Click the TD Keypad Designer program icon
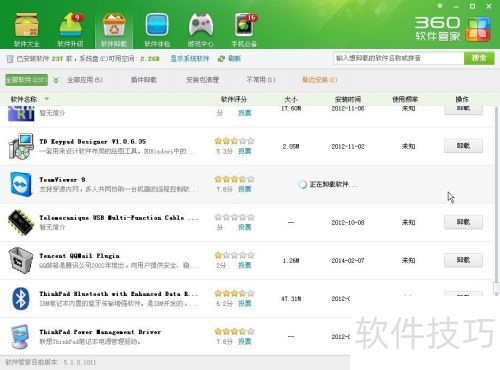Screen dimensions: 500x370 pyautogui.click(x=21, y=146)
